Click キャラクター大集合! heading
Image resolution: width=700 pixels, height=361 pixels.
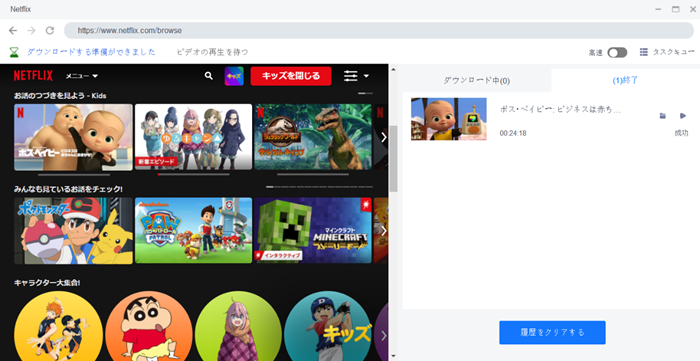point(47,283)
